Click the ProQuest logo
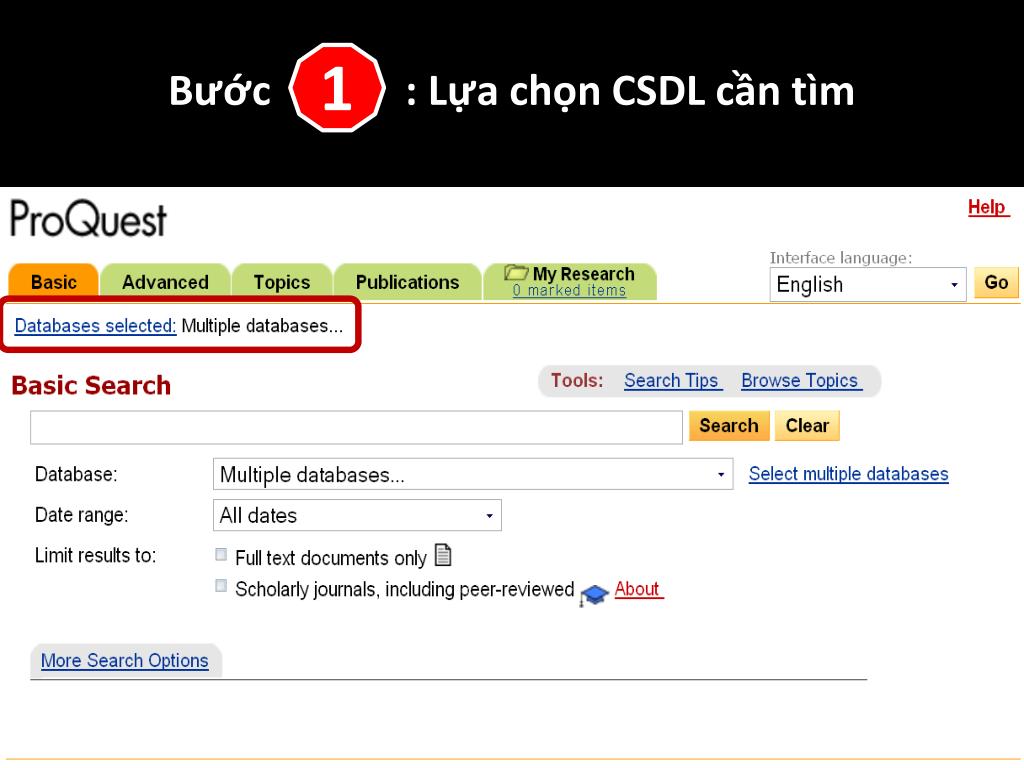1024x768 pixels. [x=88, y=219]
